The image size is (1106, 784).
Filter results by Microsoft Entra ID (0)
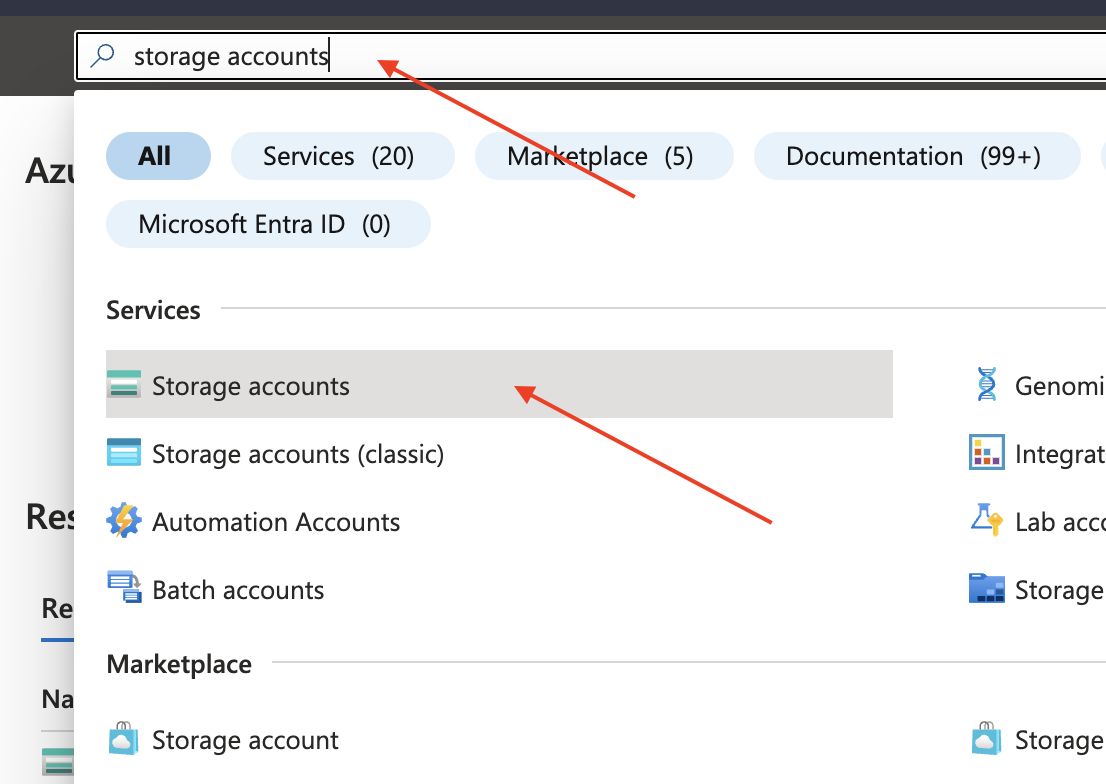pyautogui.click(x=268, y=224)
